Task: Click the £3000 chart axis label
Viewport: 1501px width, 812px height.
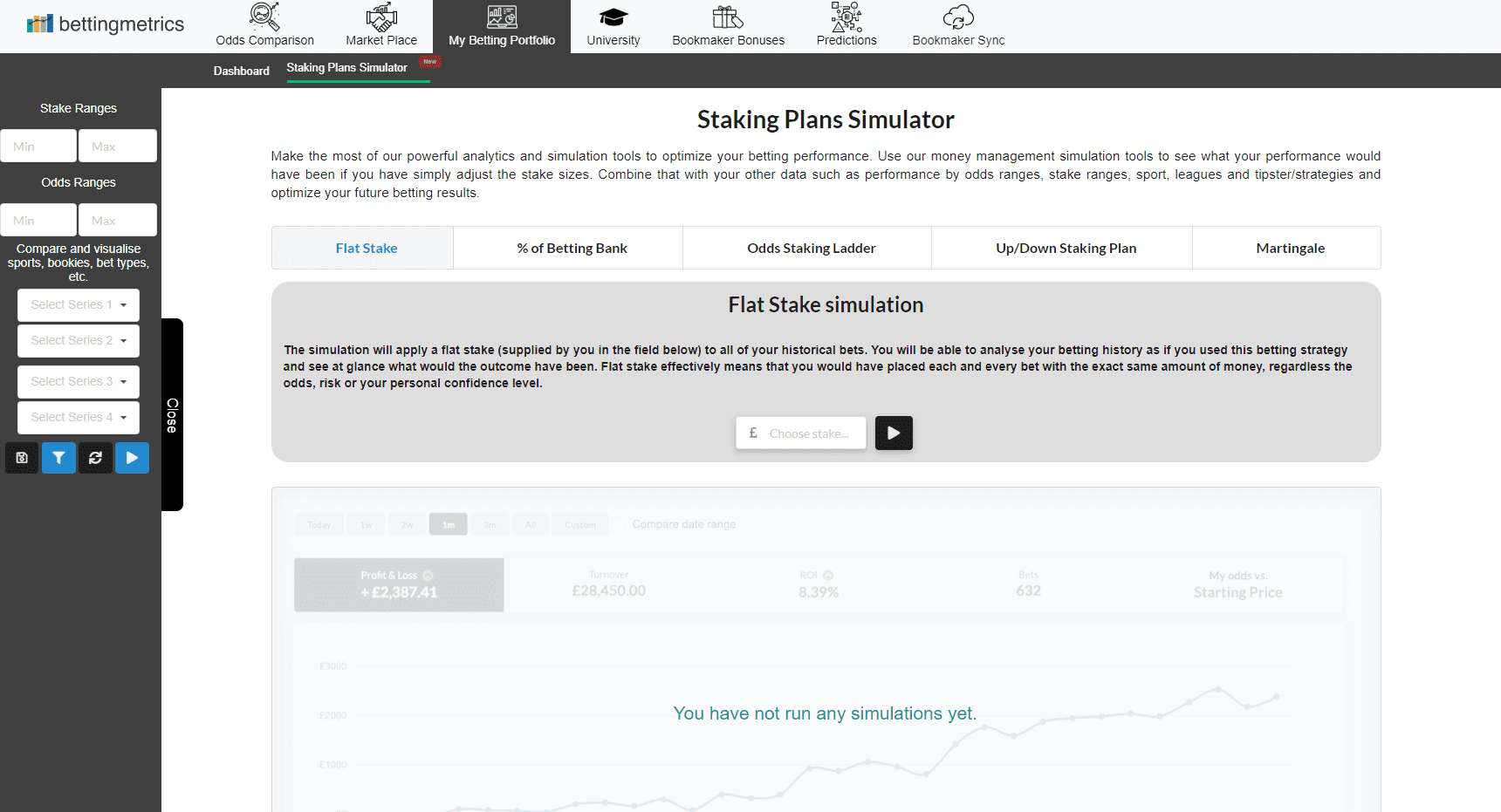Action: (x=333, y=666)
